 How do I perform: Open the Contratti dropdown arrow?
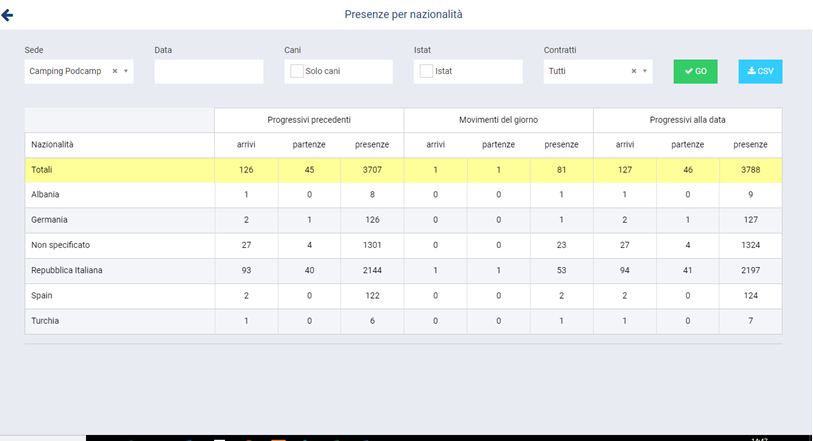(x=645, y=72)
